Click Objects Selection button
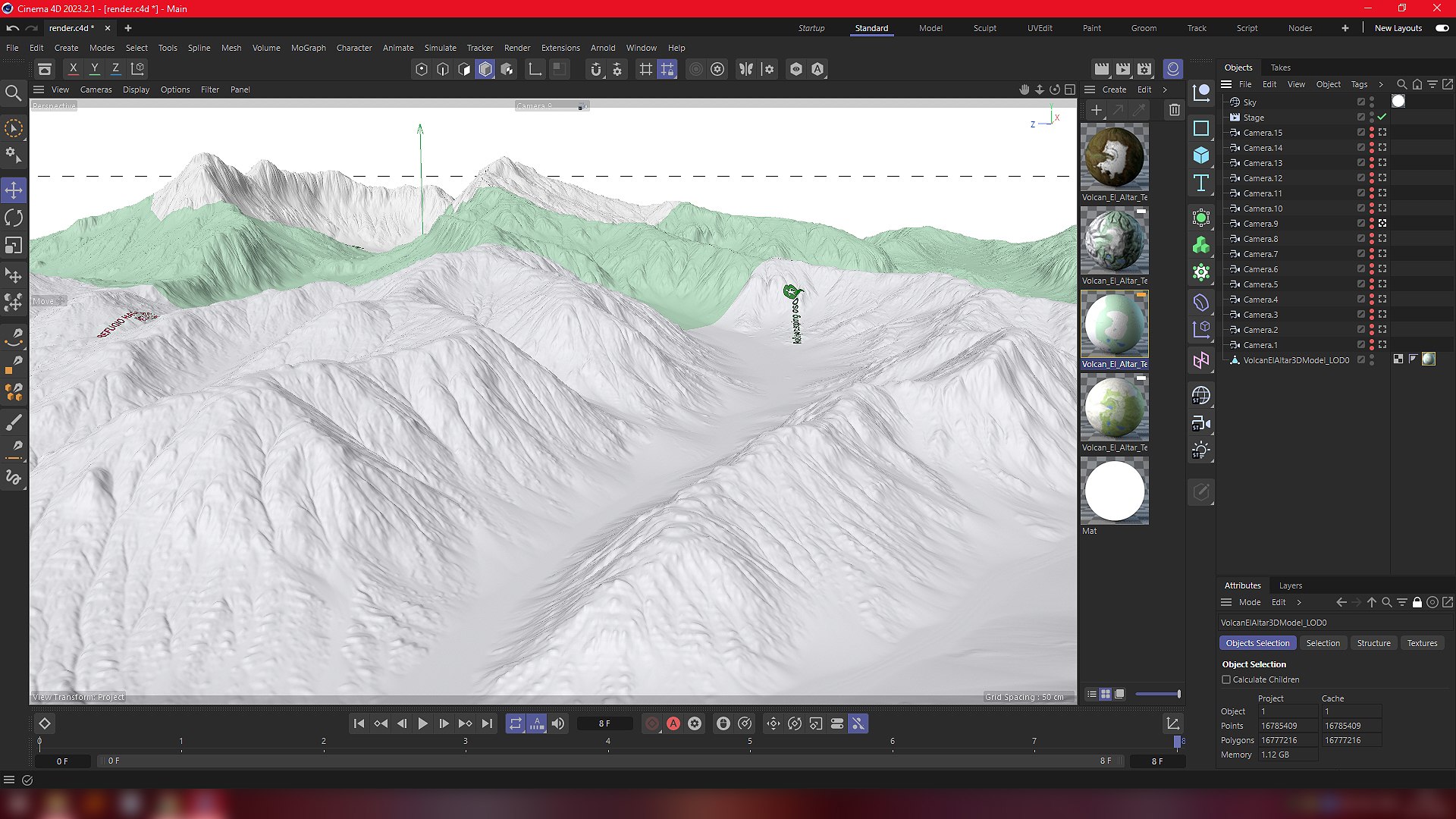 click(1258, 644)
